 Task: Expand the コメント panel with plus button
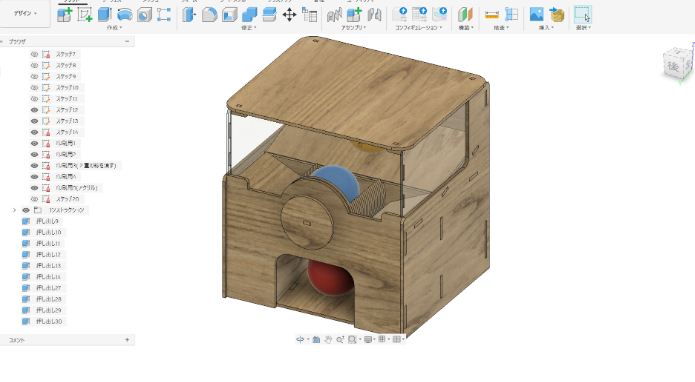127,340
